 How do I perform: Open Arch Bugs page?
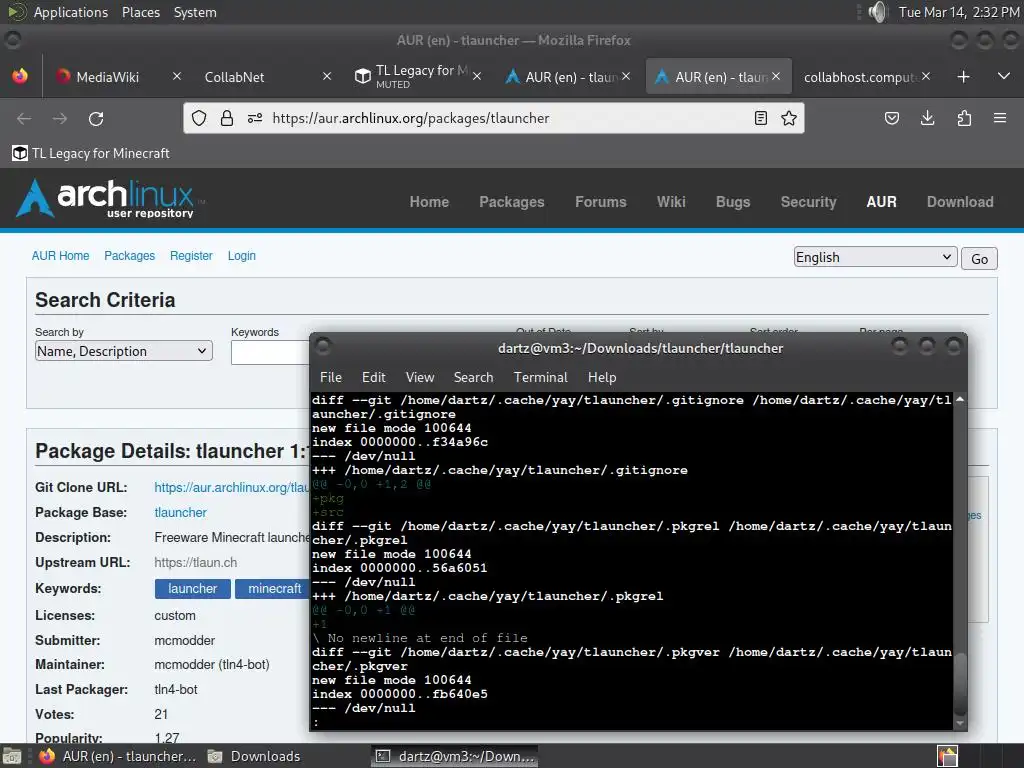(733, 202)
